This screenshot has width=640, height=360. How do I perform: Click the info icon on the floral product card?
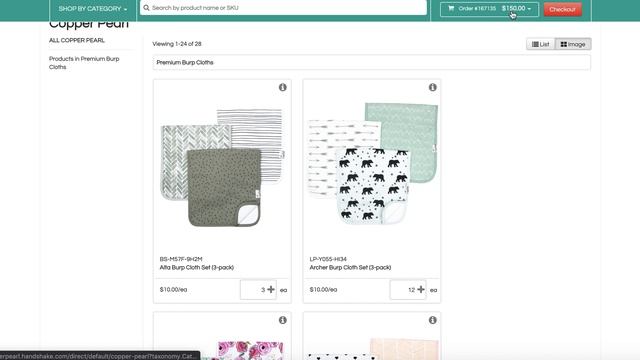pos(282,320)
